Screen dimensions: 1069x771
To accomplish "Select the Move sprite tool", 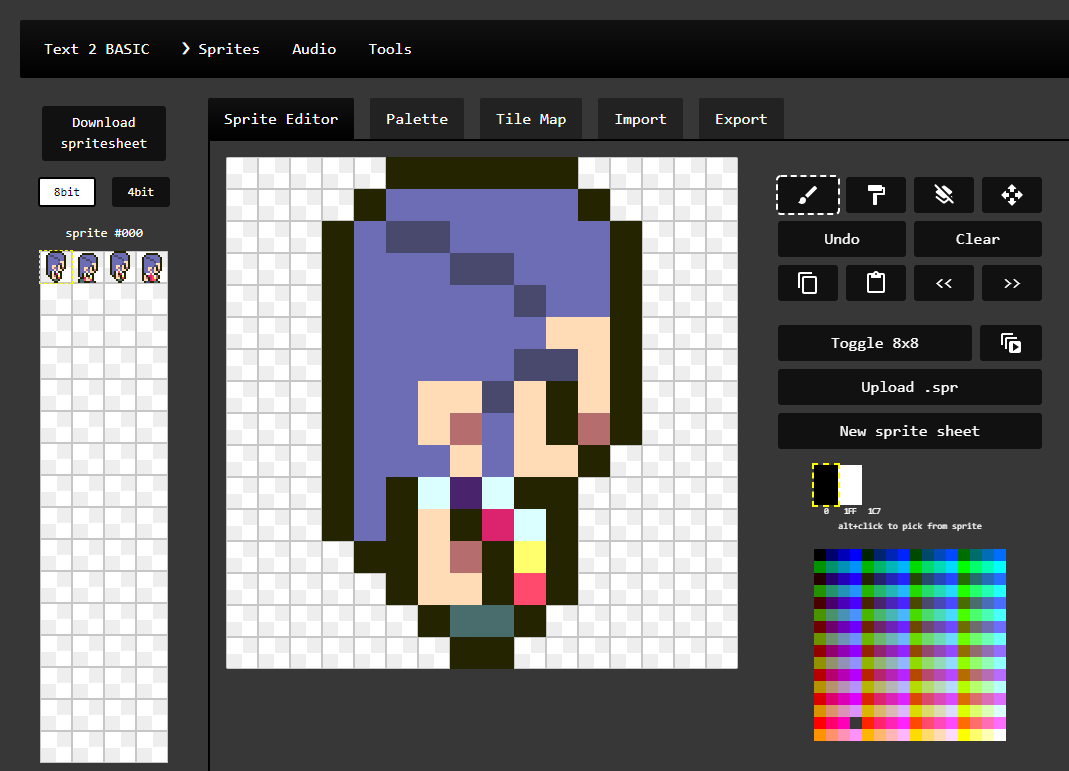I will point(1011,195).
